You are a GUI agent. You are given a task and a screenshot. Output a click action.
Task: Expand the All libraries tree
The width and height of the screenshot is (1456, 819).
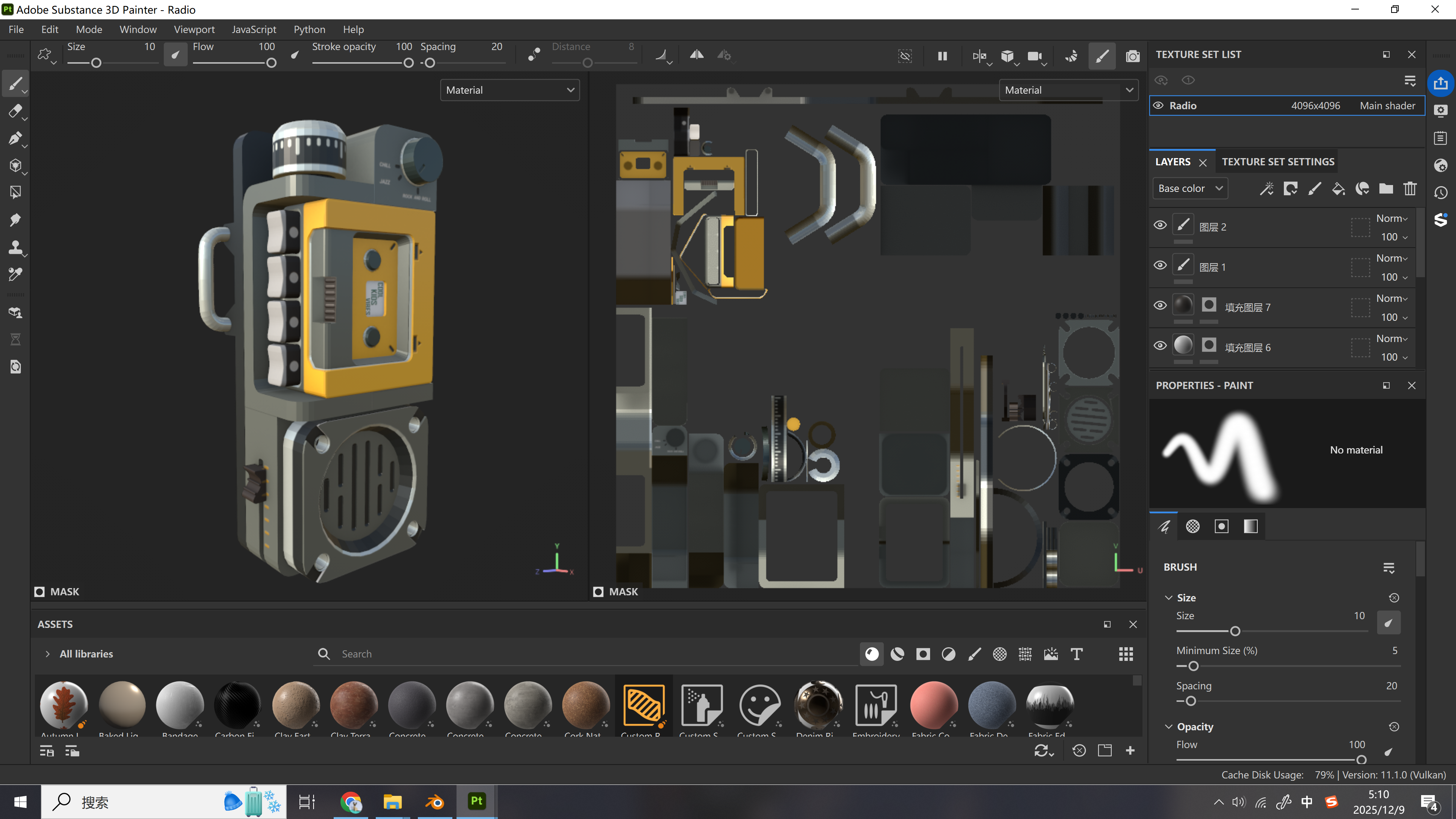(47, 654)
